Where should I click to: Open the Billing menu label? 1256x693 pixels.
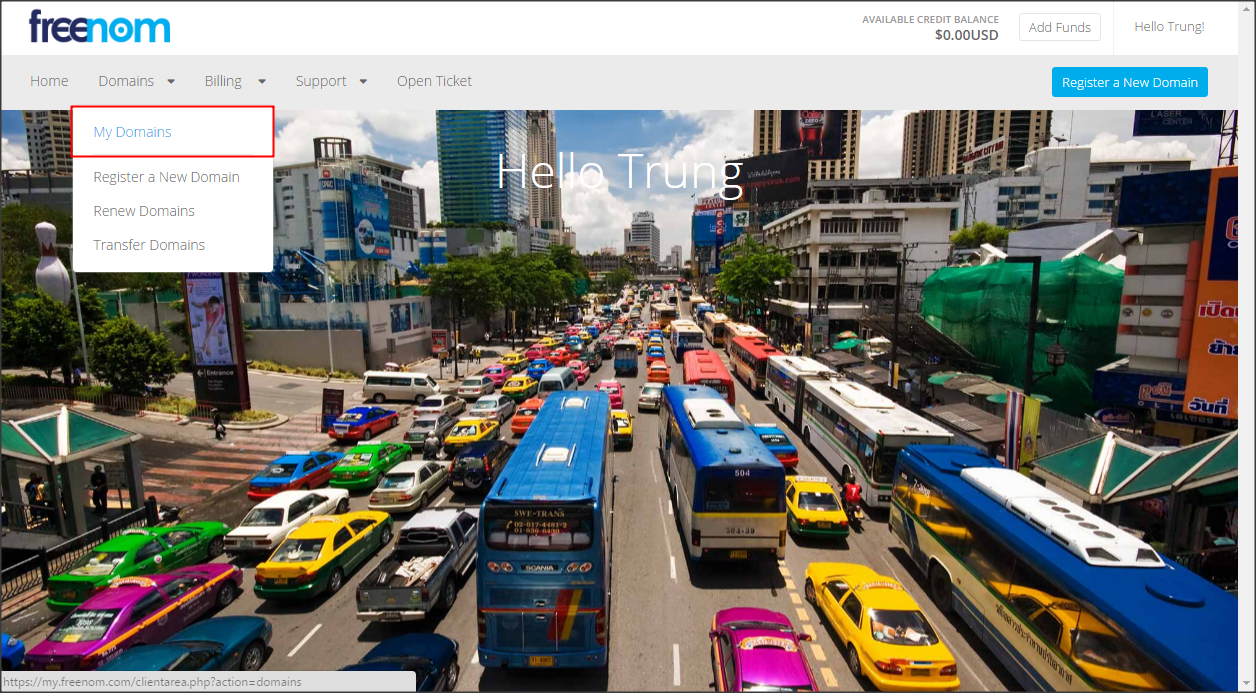[x=223, y=81]
